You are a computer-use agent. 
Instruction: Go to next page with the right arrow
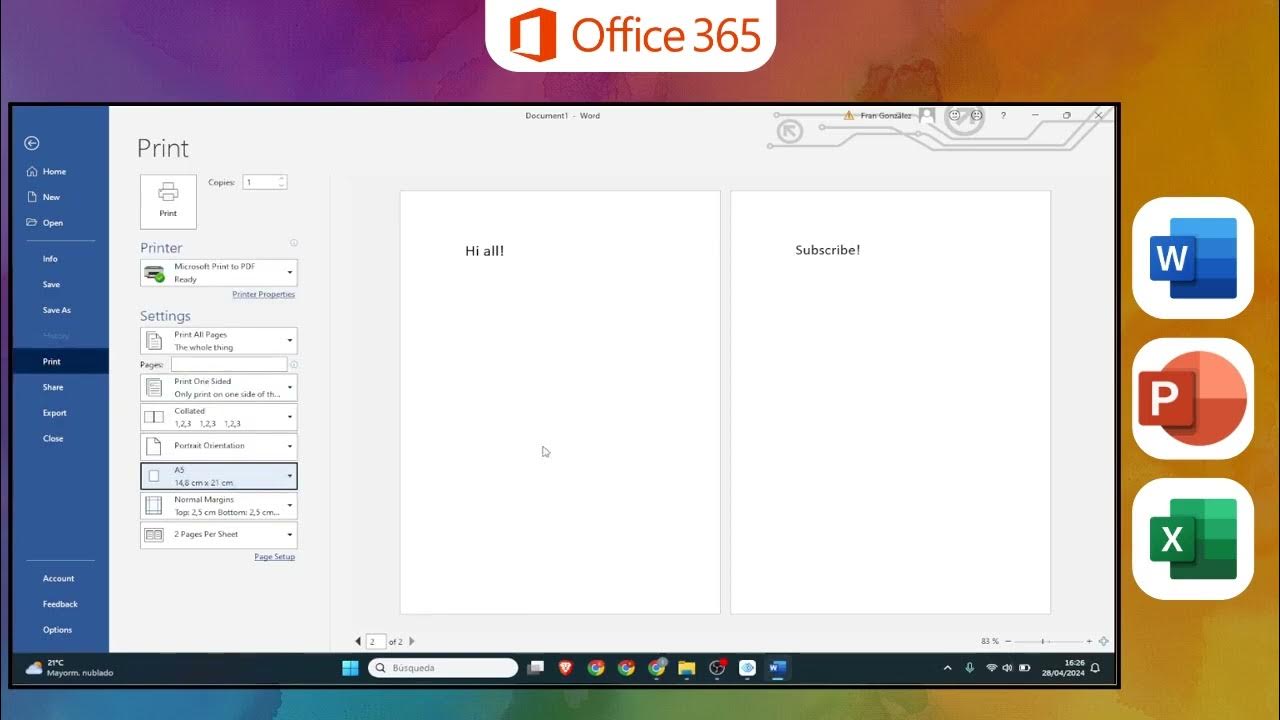[412, 641]
